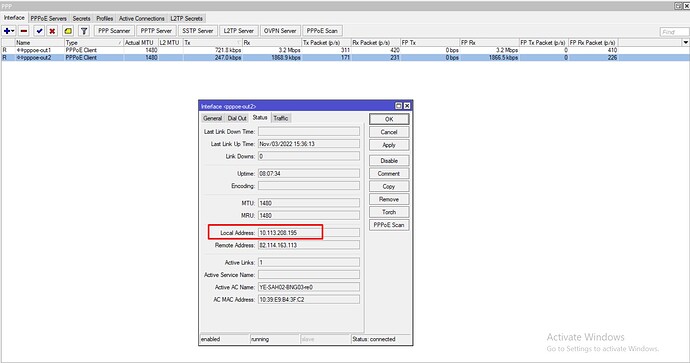Click the running status indicator
Image resolution: width=690 pixels, height=363 pixels.
[x=260, y=339]
